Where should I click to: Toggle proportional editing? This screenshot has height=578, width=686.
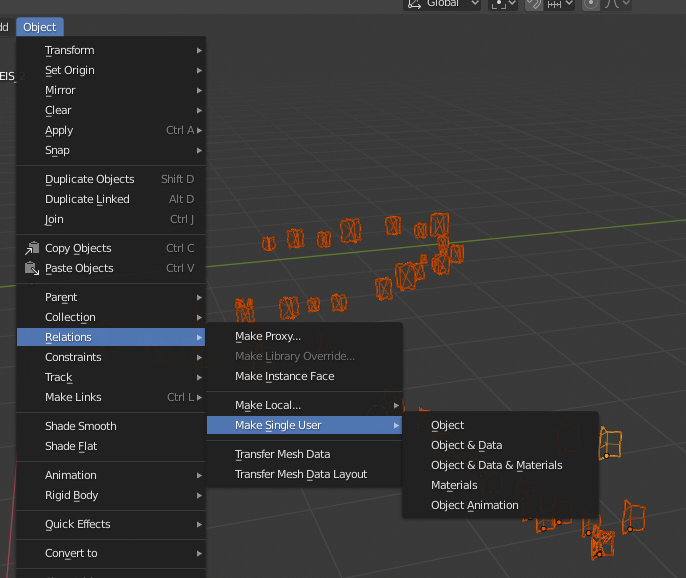pyautogui.click(x=591, y=4)
